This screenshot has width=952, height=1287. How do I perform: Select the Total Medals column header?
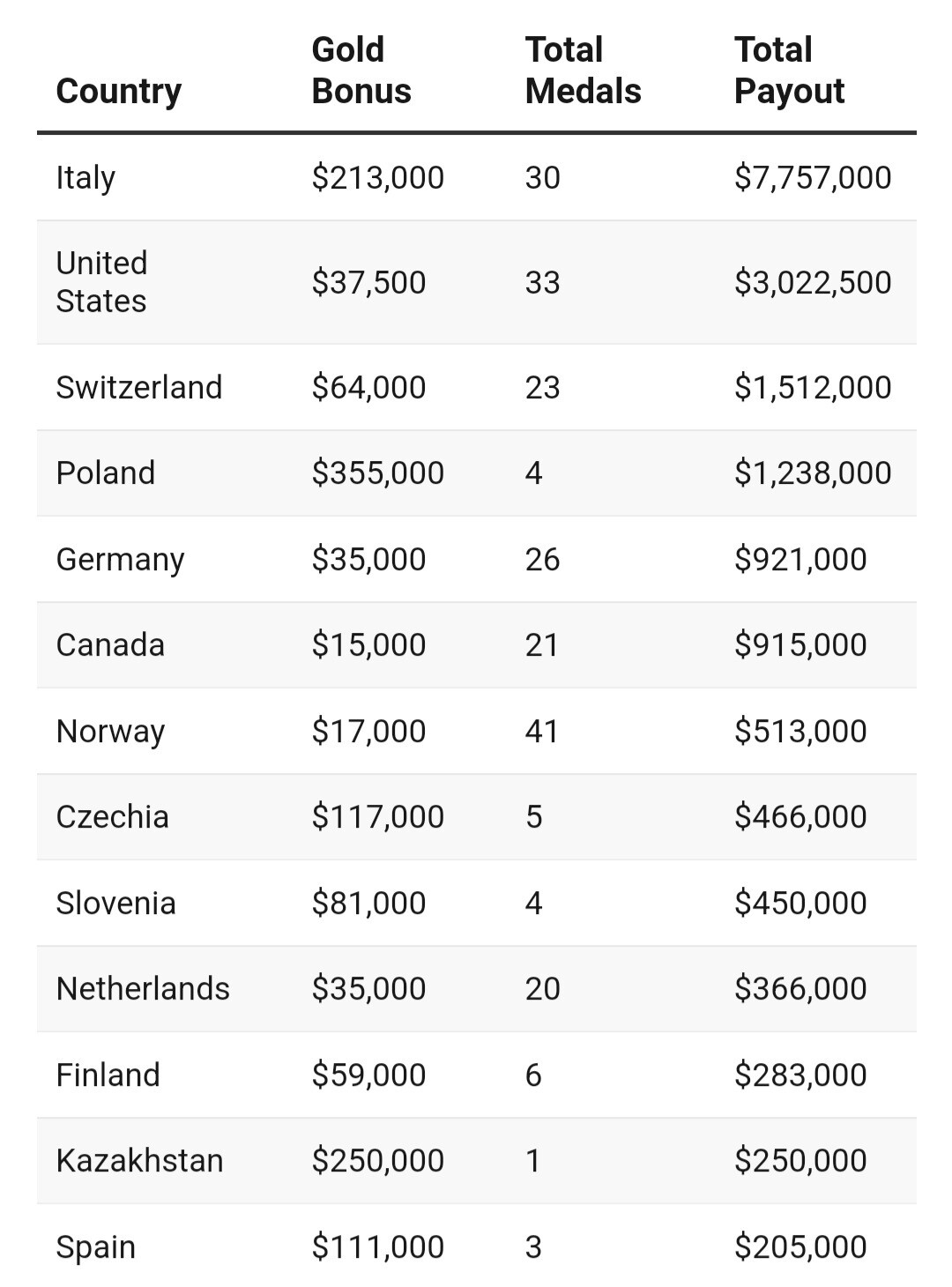pyautogui.click(x=583, y=71)
